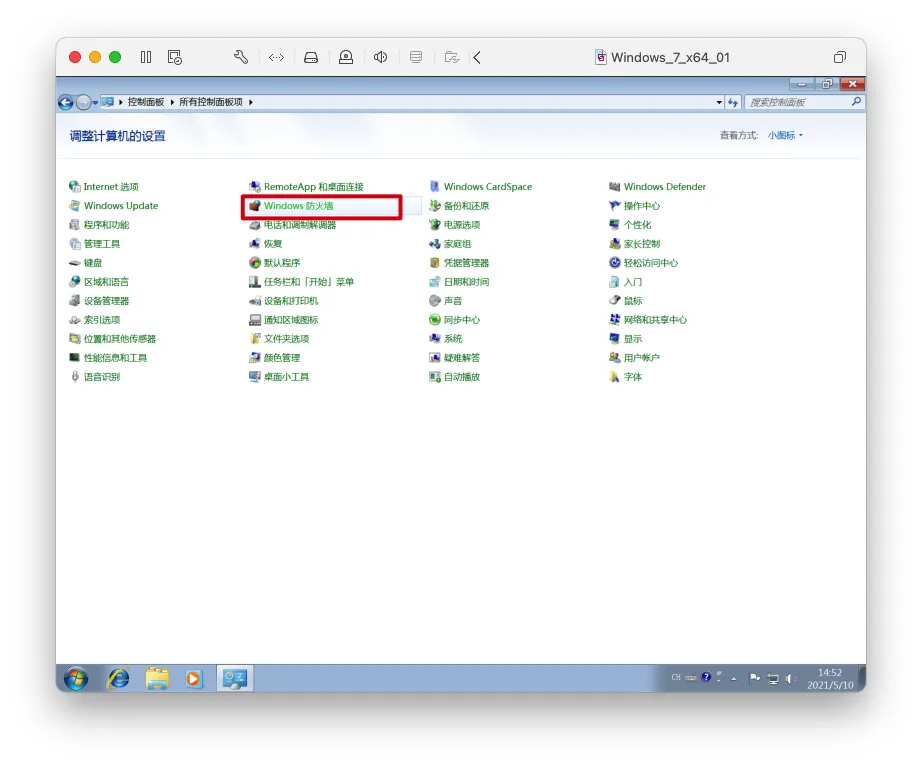
Task: Select the 疑难解答 item
Action: (x=455, y=357)
